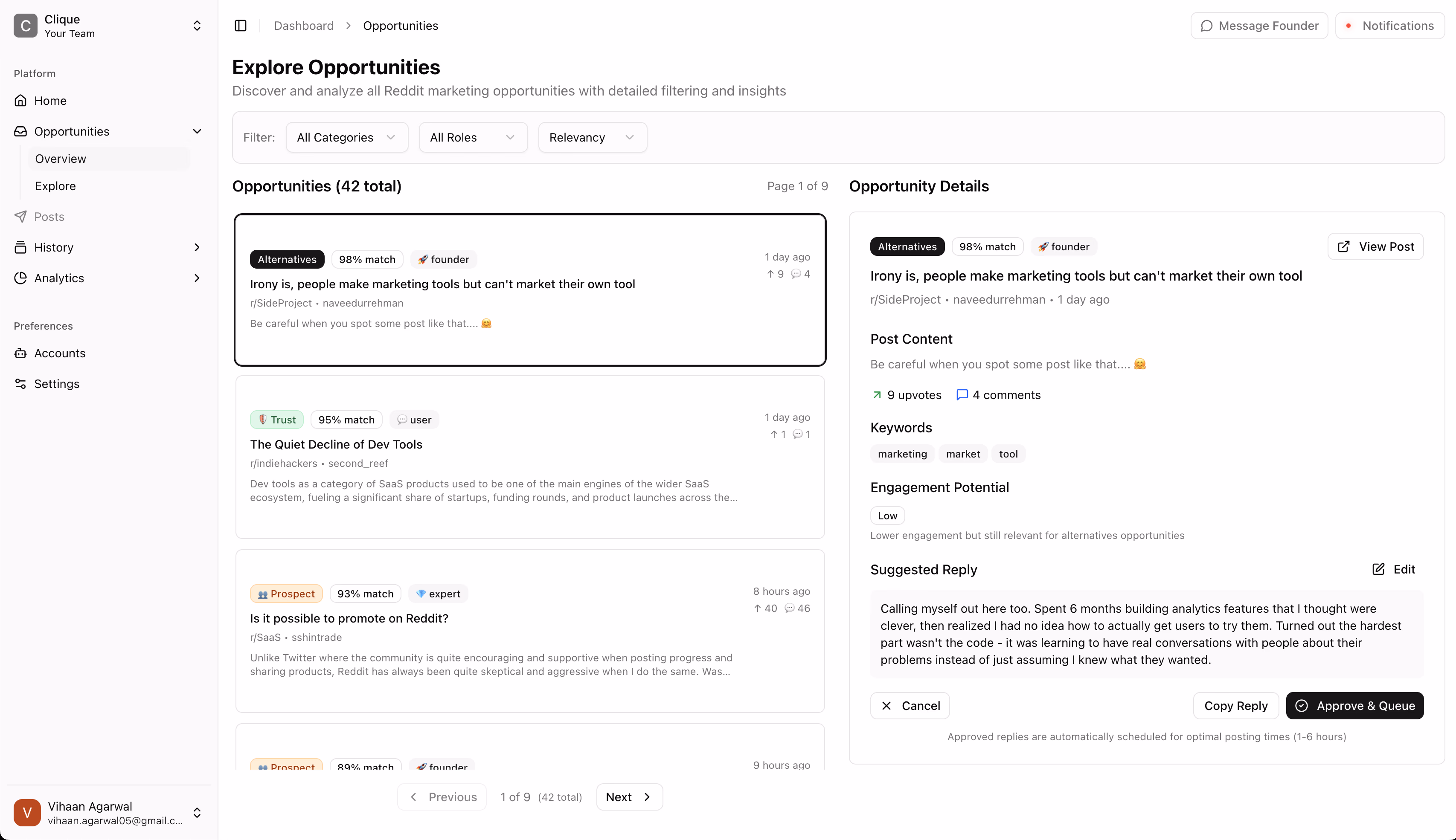The width and height of the screenshot is (1456, 840).
Task: Open Home from the sidebar
Action: point(50,100)
